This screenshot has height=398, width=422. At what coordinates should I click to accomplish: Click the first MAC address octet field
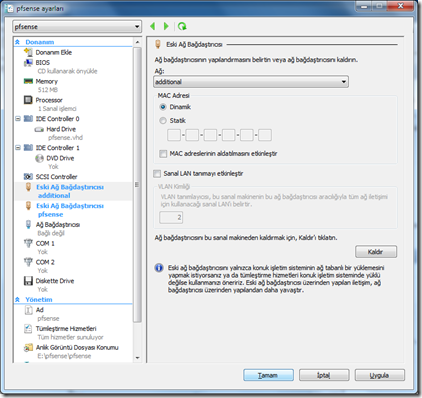pos(174,135)
